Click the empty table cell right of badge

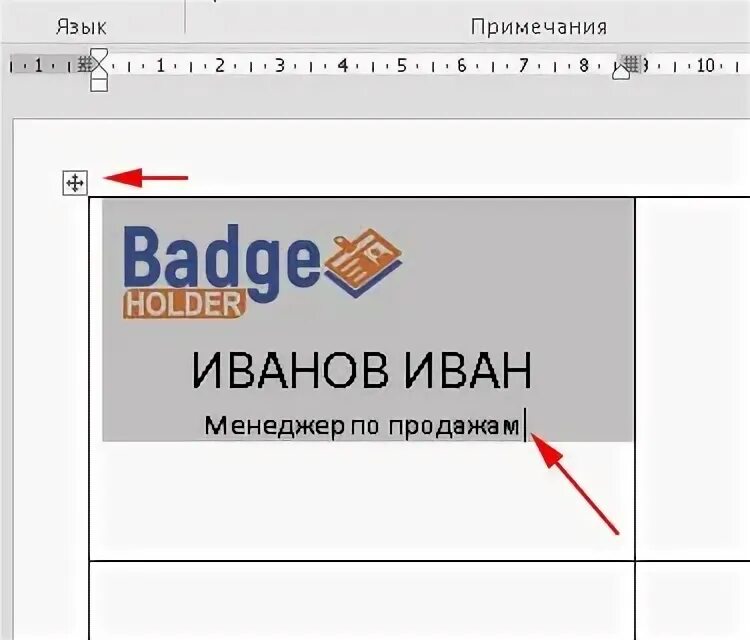pos(693,378)
